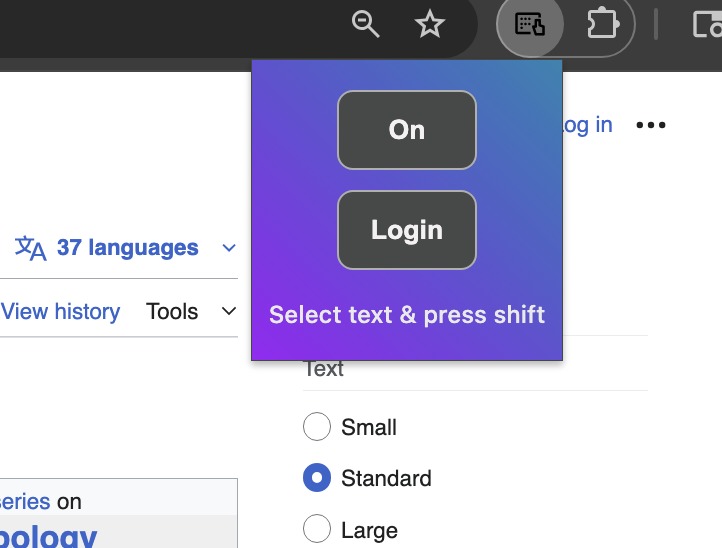Viewport: 722px width, 548px height.
Task: Open the text-select extension icon
Action: [530, 24]
